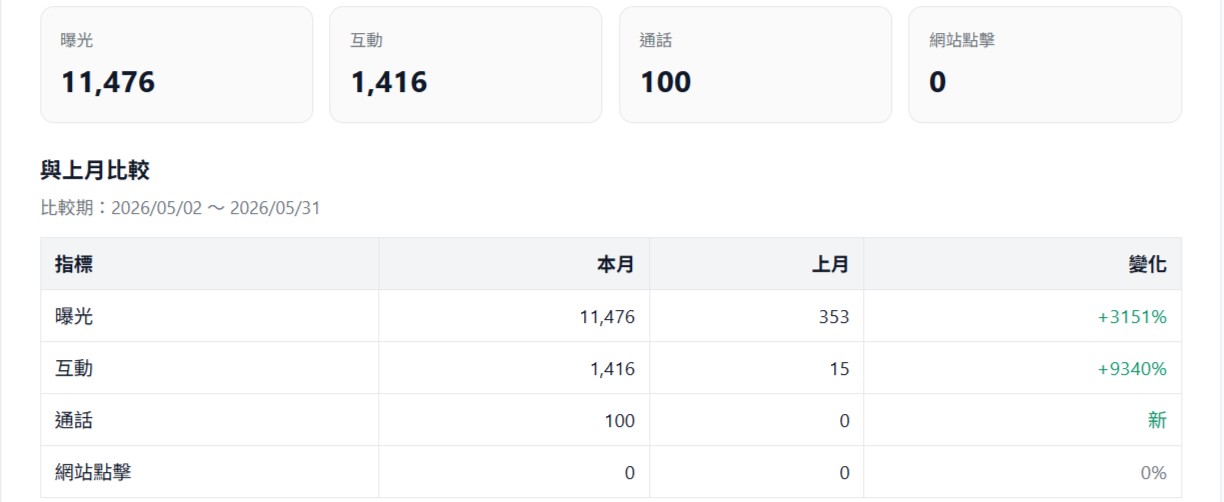Select the 通話 summary card
This screenshot has height=502, width=1224.
[755, 65]
